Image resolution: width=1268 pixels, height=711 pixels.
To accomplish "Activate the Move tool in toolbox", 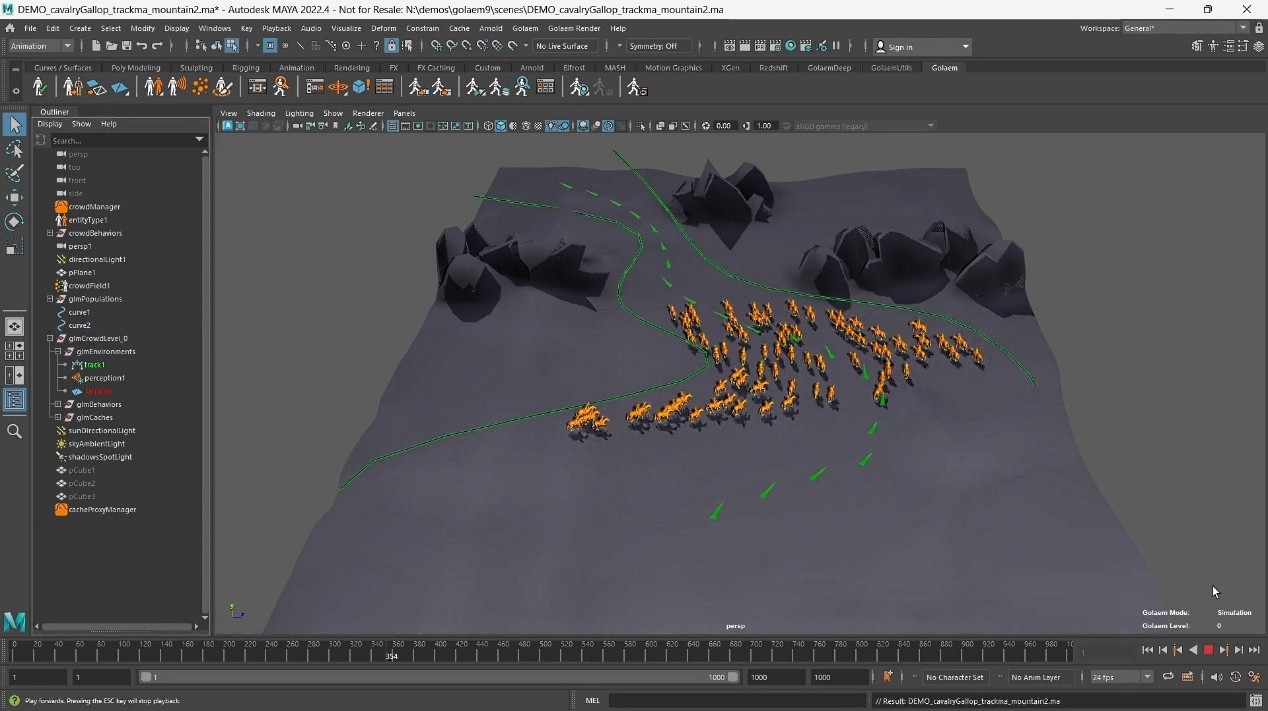I will tap(14, 197).
